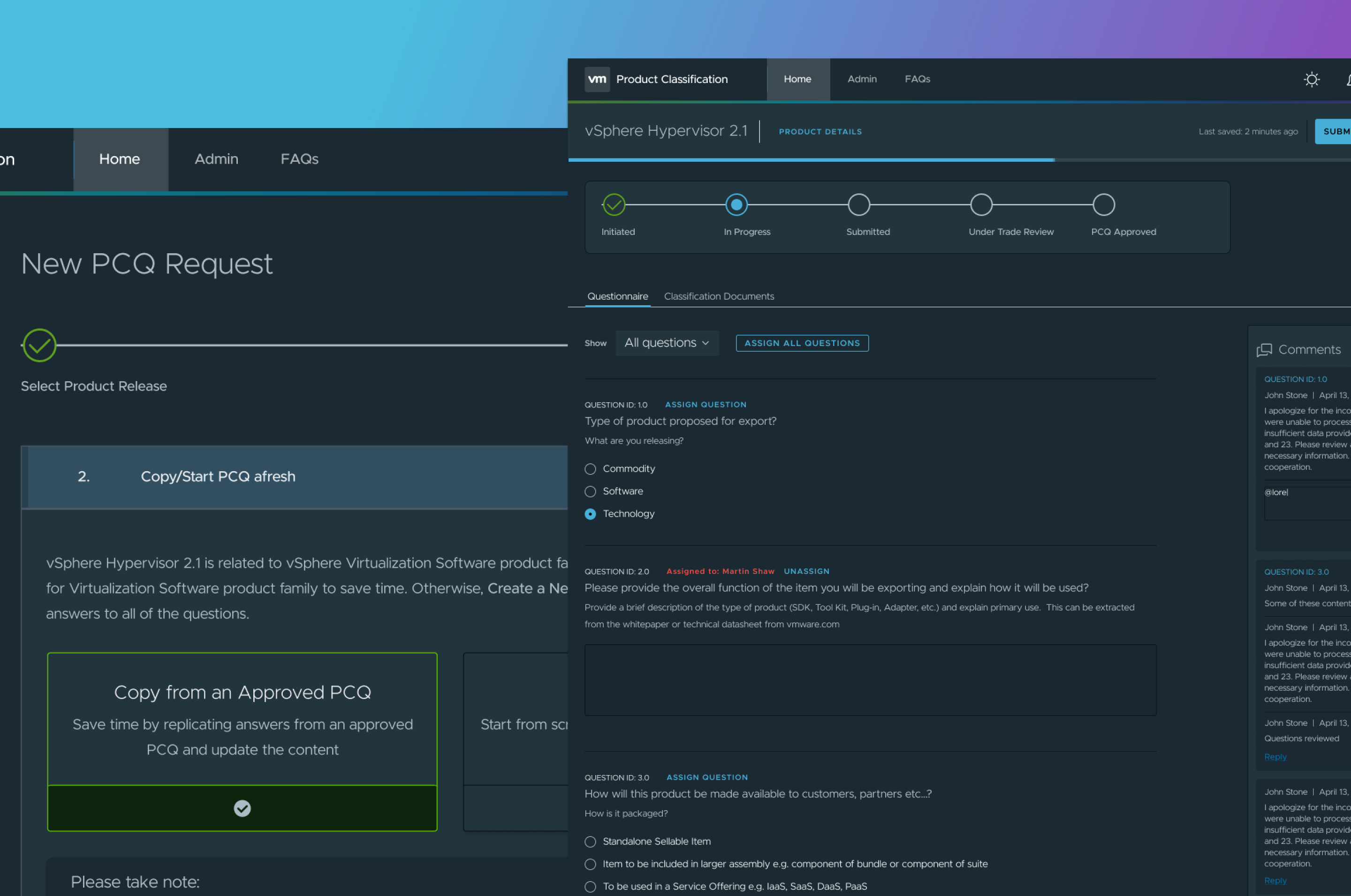
Task: Click the checkmark on Copy from Approved PCQ card
Action: (242, 808)
